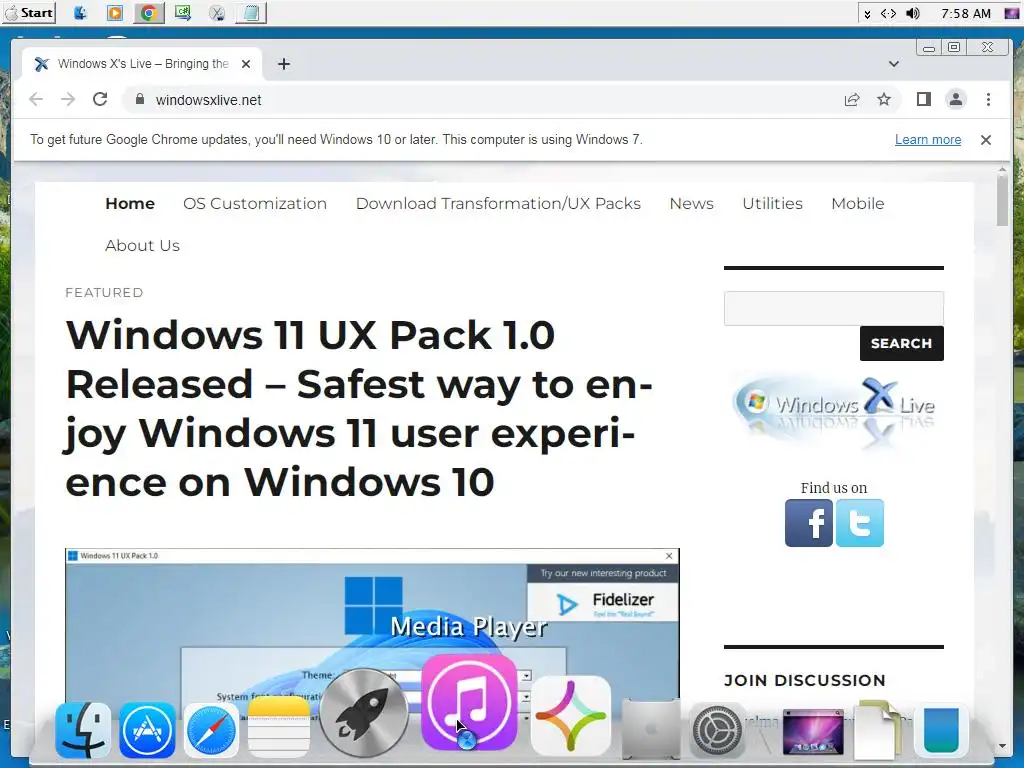This screenshot has width=1024, height=768.
Task: Open the Chrome three-dot menu
Action: pos(988,99)
